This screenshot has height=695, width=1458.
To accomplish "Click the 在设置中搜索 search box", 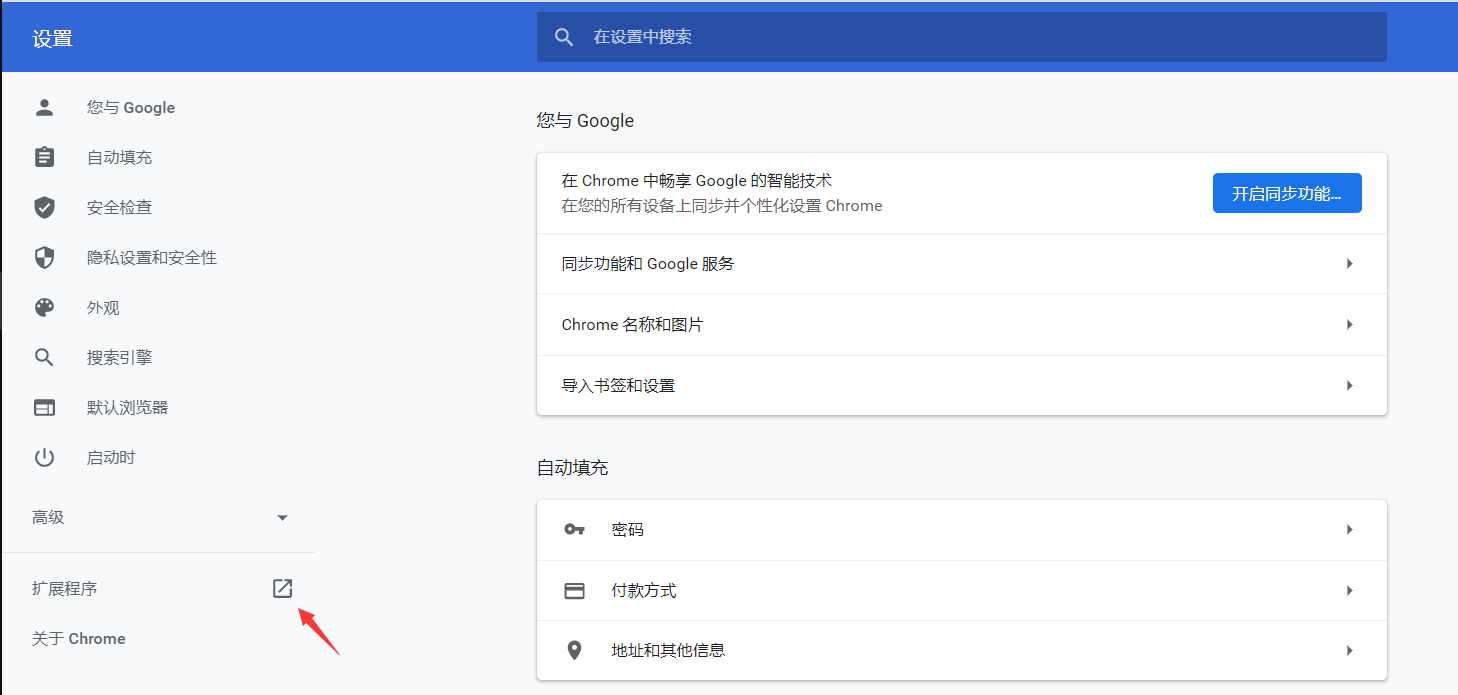I will point(960,37).
